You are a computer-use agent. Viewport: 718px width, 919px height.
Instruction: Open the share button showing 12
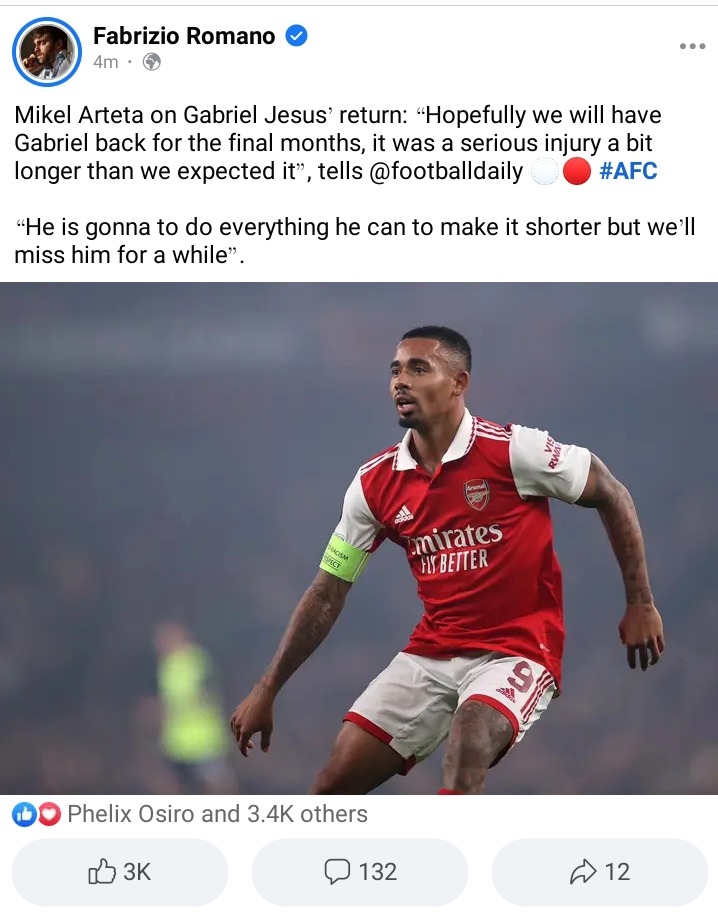coord(600,872)
